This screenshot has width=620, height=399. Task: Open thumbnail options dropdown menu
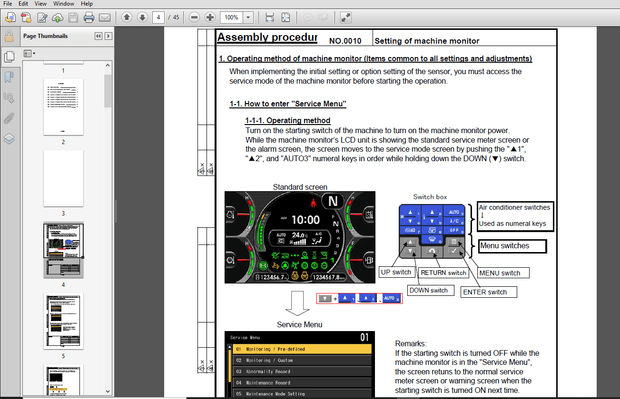(x=29, y=53)
